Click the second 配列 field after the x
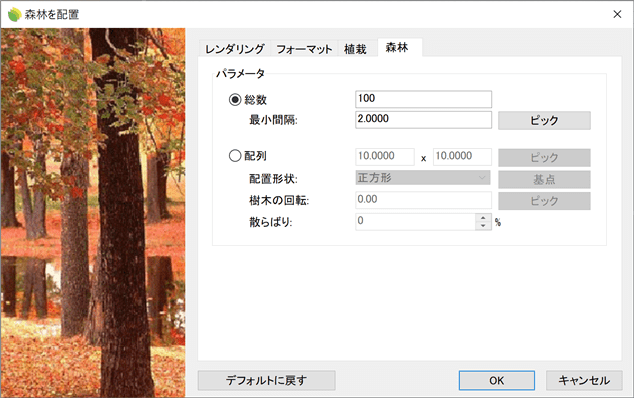The image size is (634, 398). pyautogui.click(x=462, y=157)
